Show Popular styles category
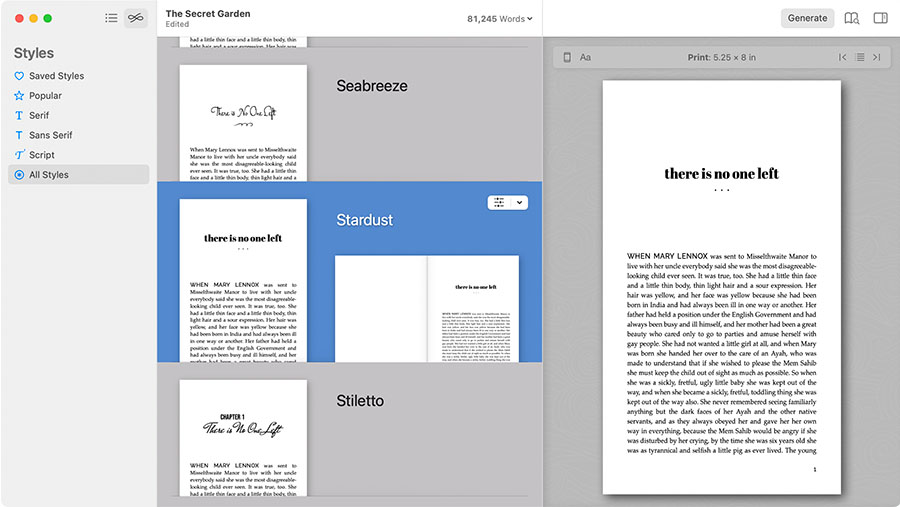Viewport: 900px width, 507px height. pyautogui.click(x=79, y=95)
